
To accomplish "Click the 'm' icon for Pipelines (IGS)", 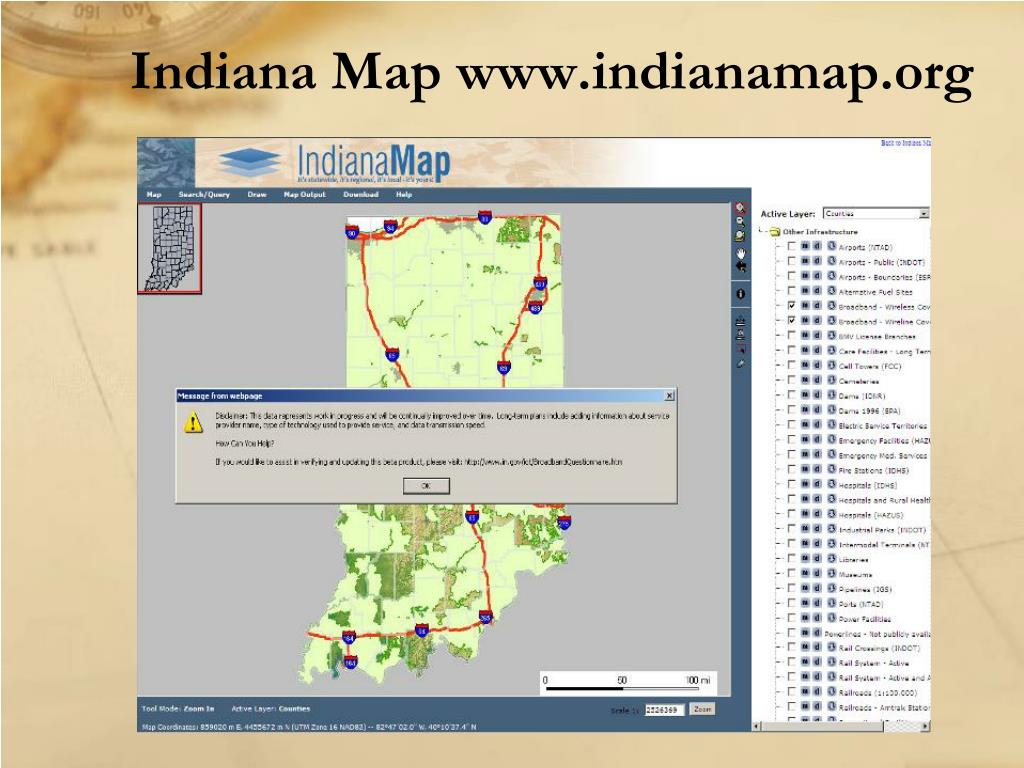I will [805, 588].
